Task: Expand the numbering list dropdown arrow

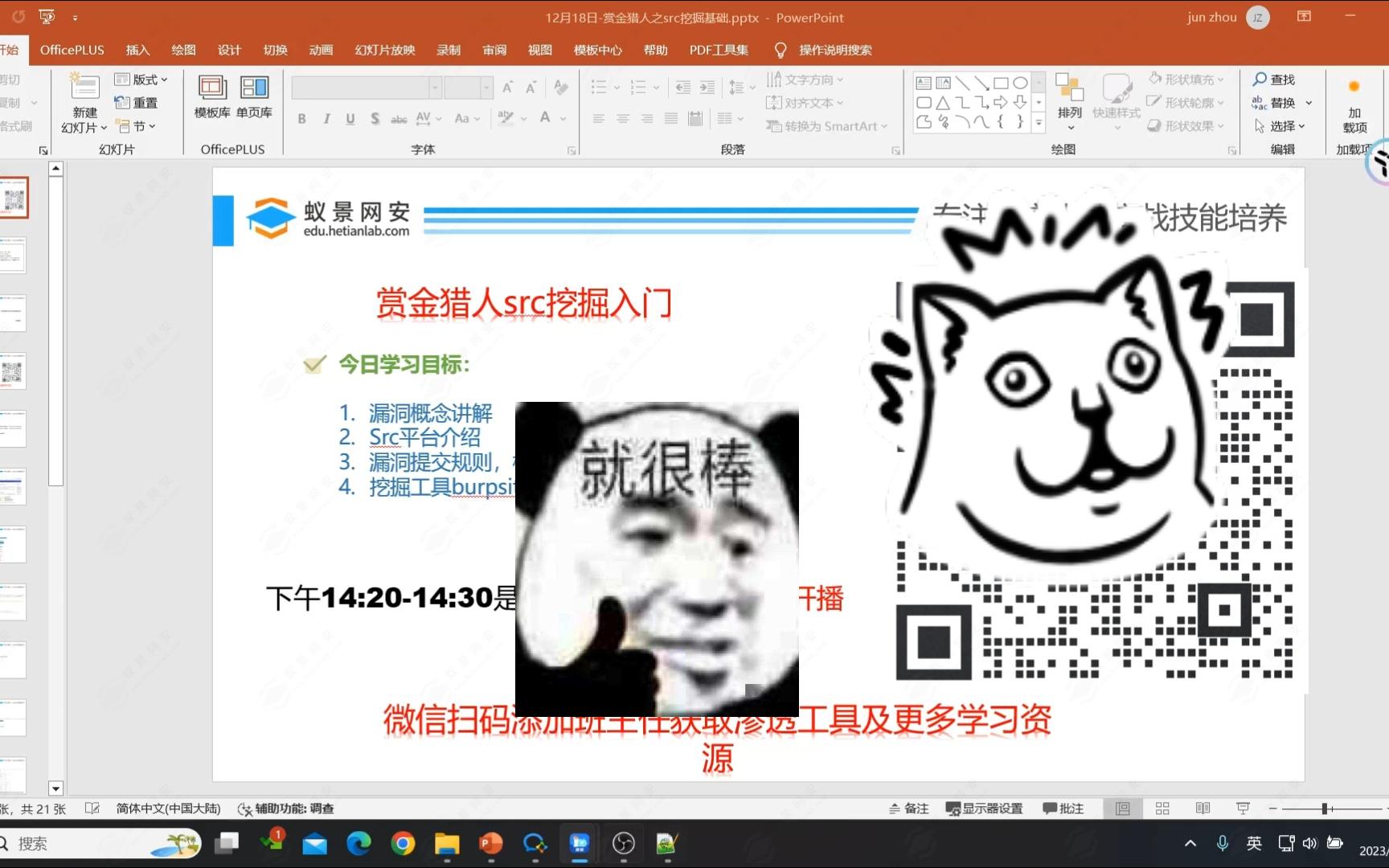Action: [x=657, y=88]
